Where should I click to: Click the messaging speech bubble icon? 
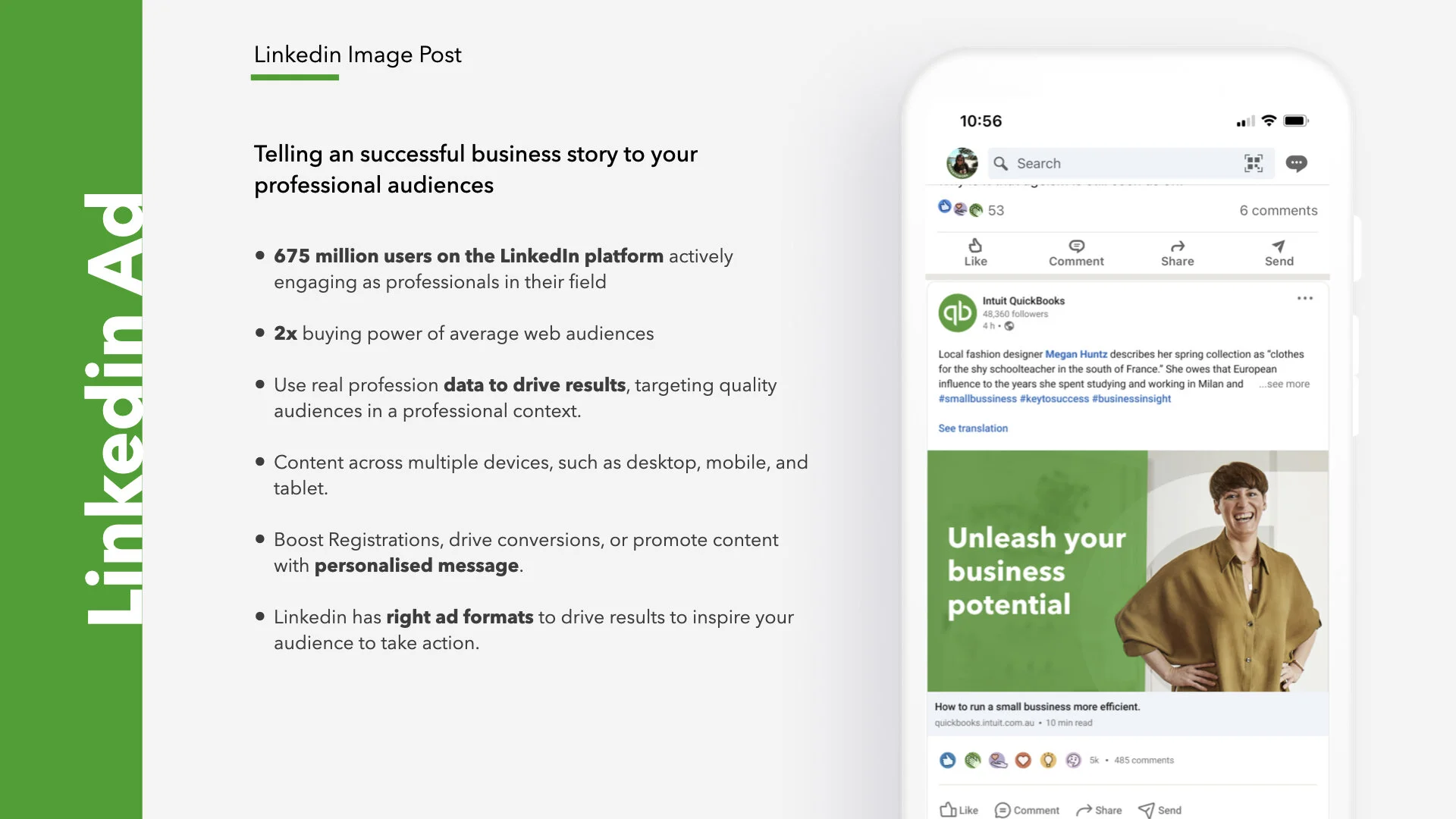(x=1296, y=163)
